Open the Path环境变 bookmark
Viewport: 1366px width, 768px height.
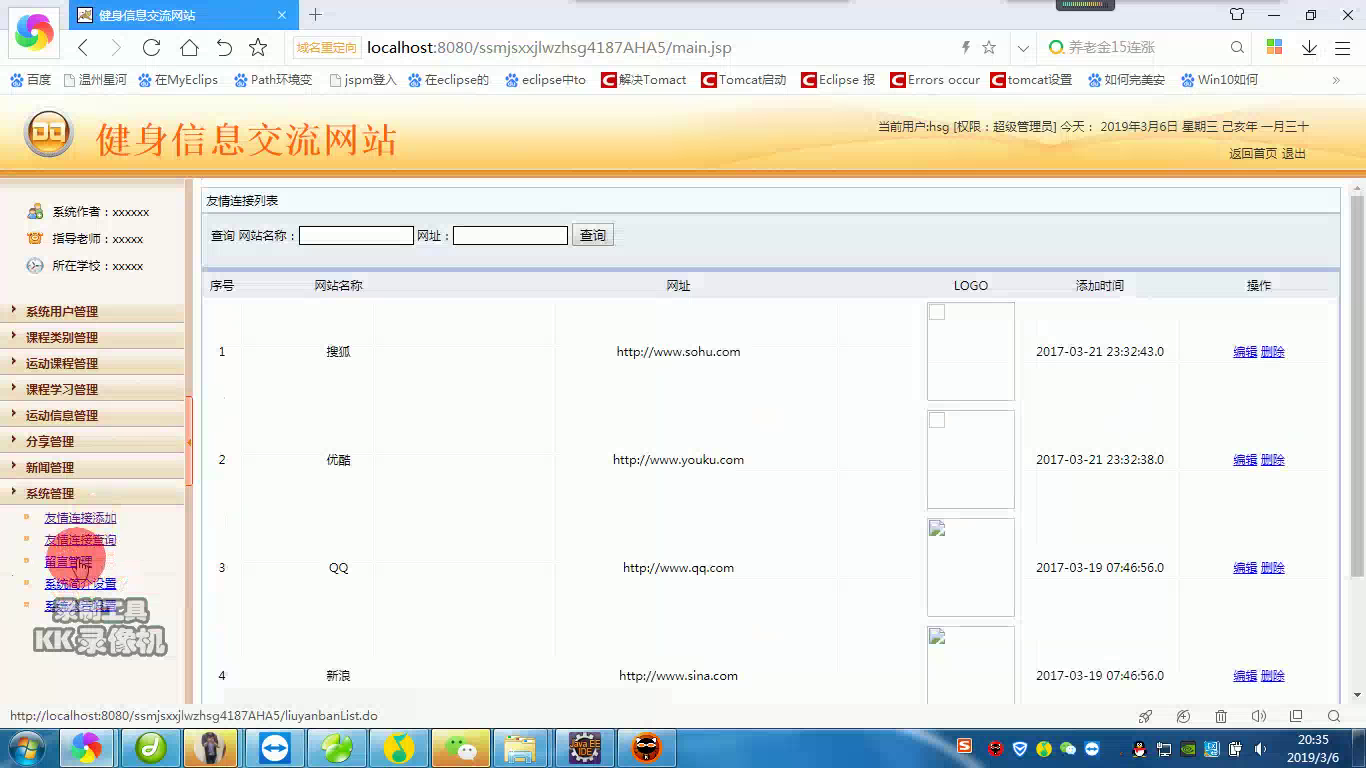pos(273,80)
